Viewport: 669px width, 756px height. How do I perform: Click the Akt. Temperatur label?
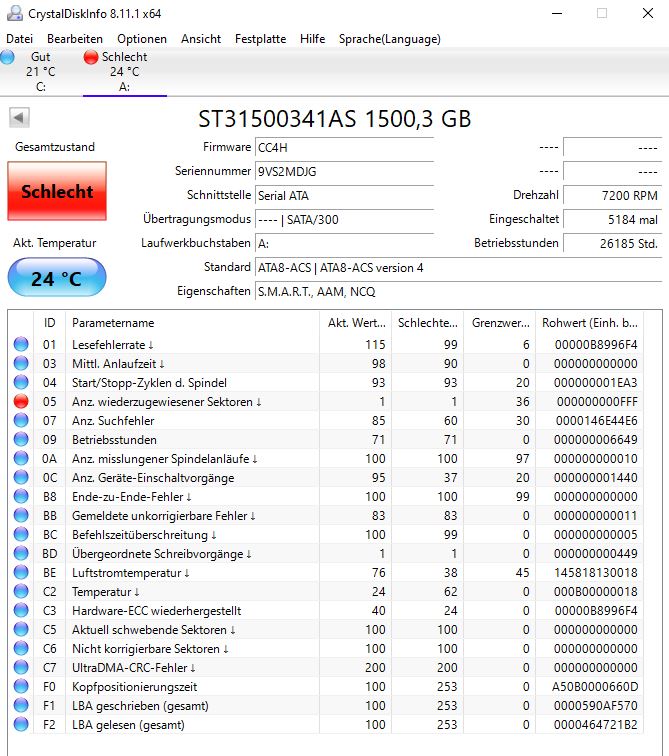(54, 243)
